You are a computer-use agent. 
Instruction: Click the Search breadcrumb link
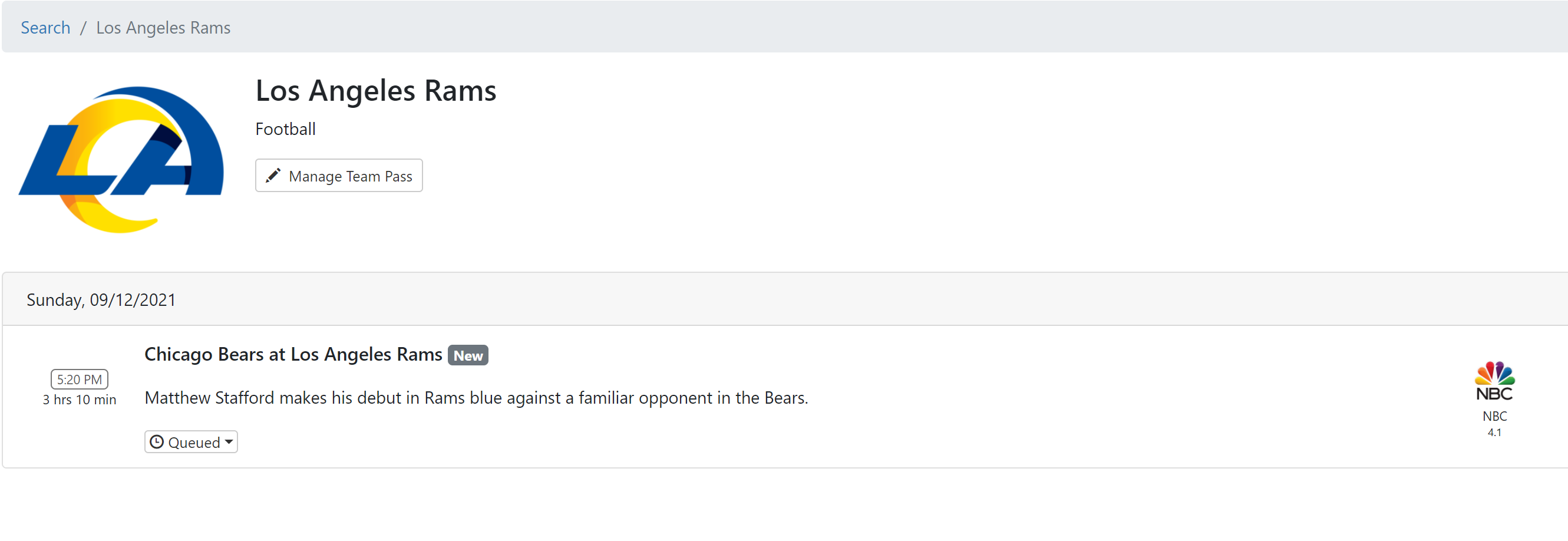tap(45, 28)
